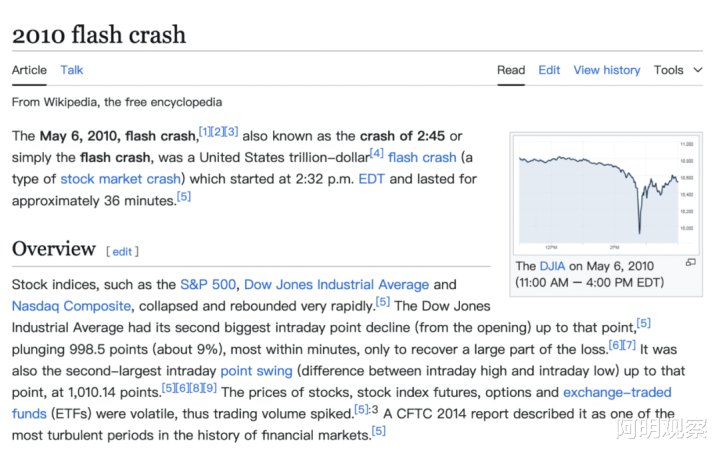Click citation reference number 4
This screenshot has height=455, width=719.
click(x=377, y=152)
